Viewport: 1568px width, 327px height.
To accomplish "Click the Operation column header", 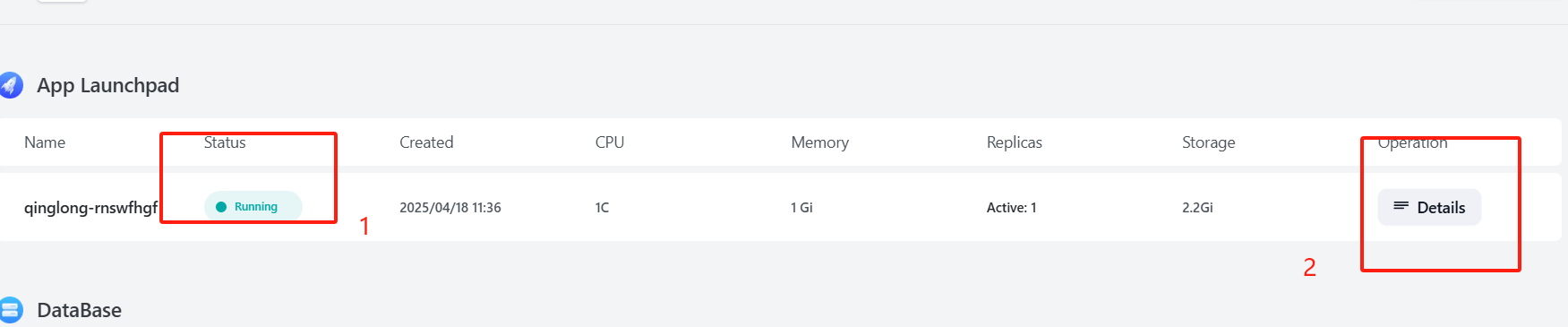I will point(1412,142).
